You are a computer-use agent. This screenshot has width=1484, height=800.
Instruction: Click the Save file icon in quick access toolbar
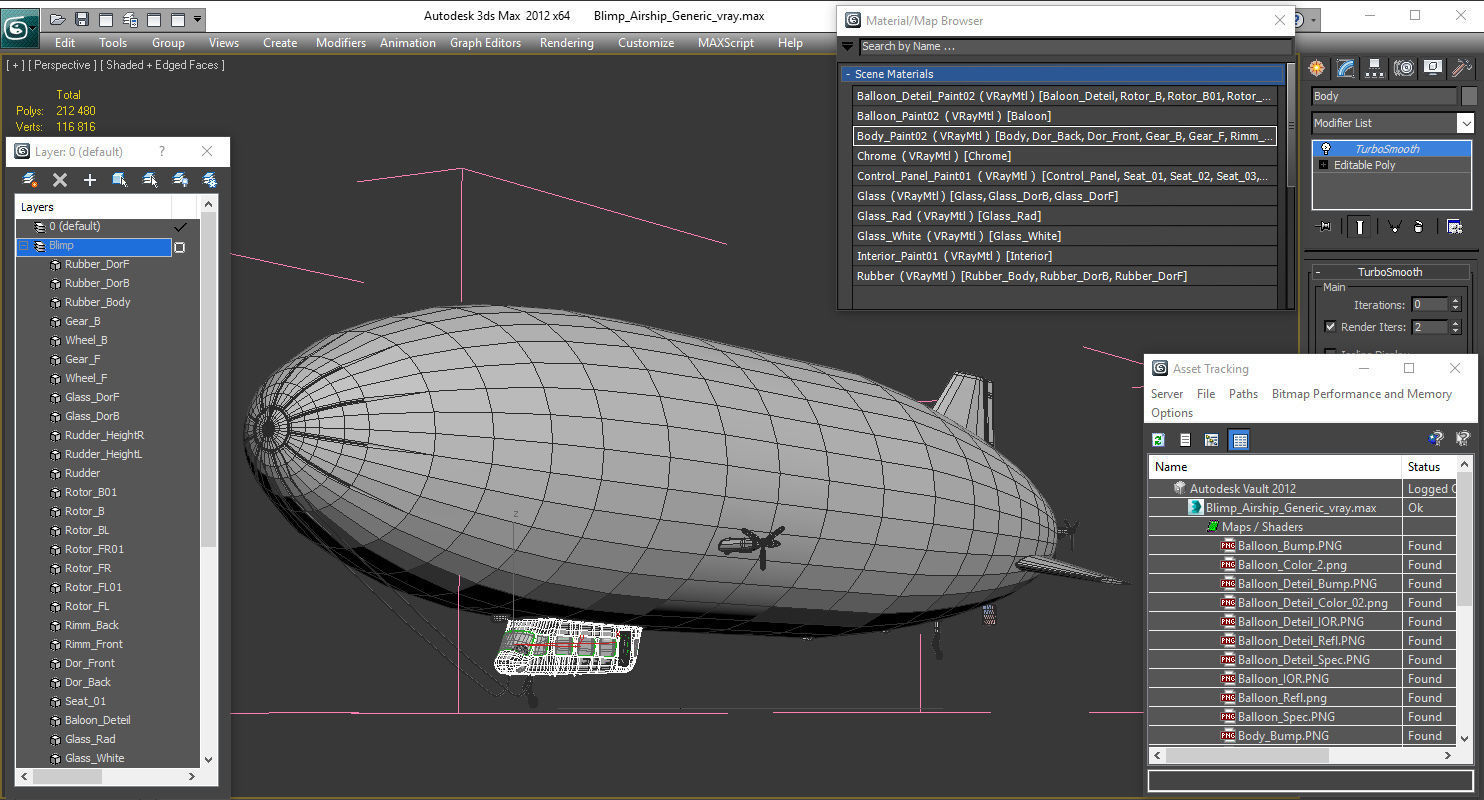click(x=81, y=19)
